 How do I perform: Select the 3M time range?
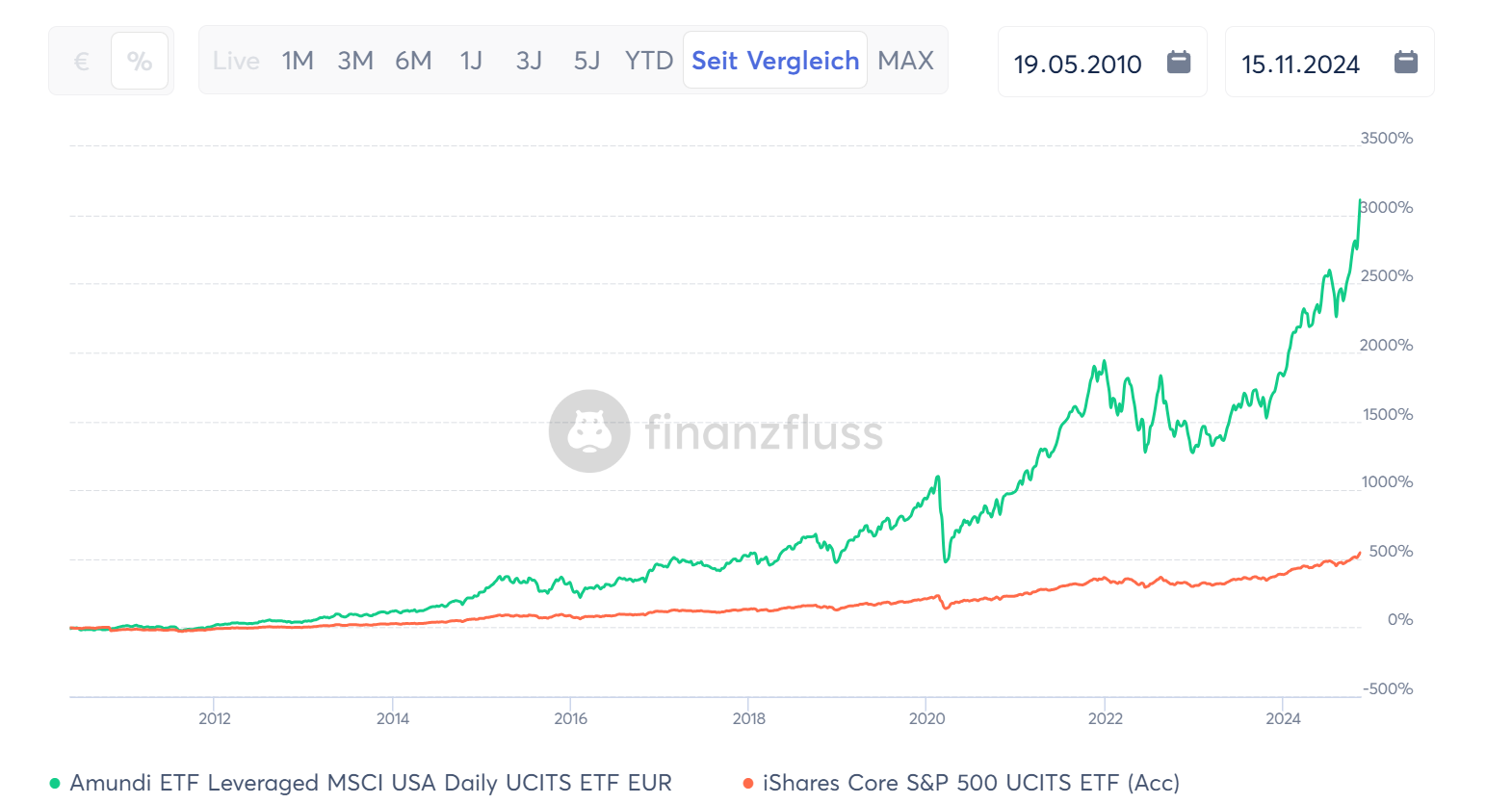point(355,61)
